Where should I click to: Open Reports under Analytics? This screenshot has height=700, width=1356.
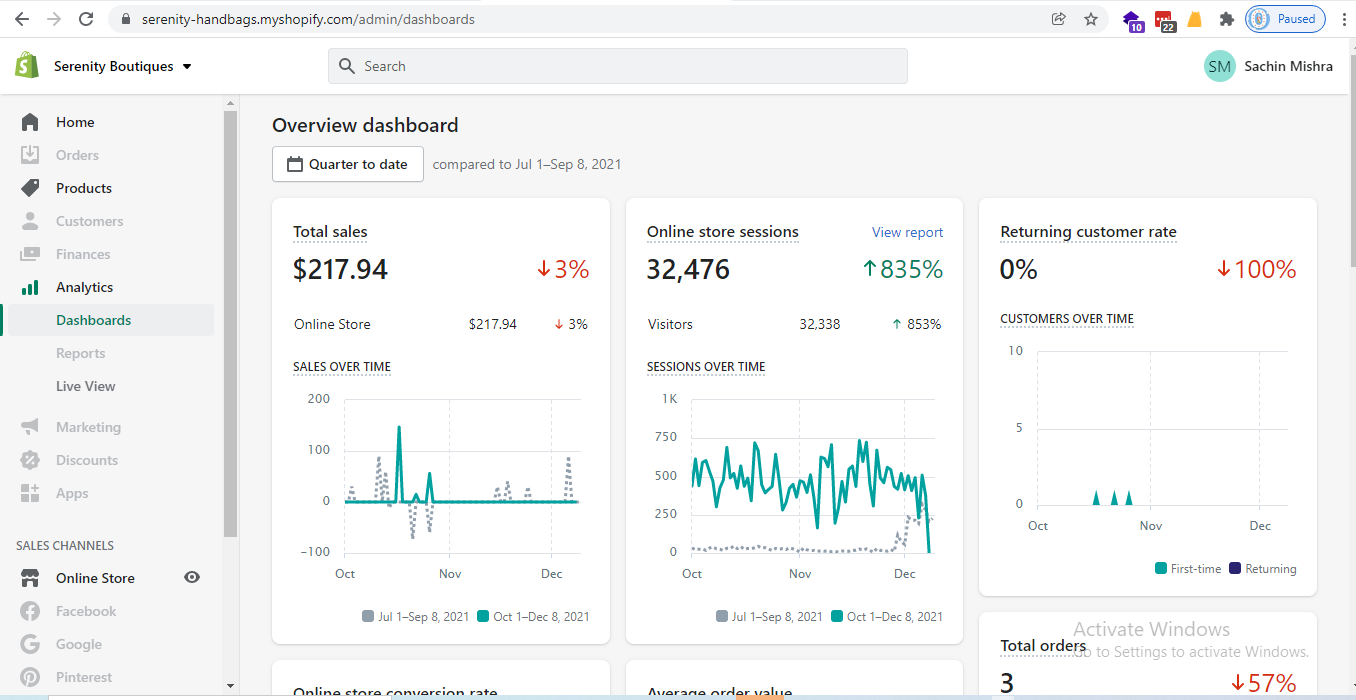81,353
